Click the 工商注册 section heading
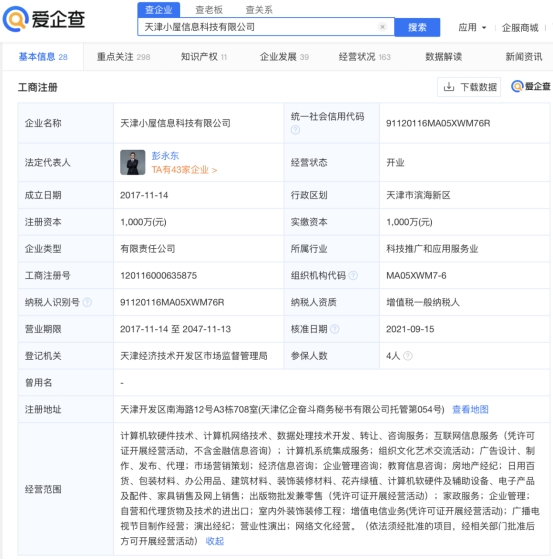This screenshot has width=553, height=560. pyautogui.click(x=38, y=87)
